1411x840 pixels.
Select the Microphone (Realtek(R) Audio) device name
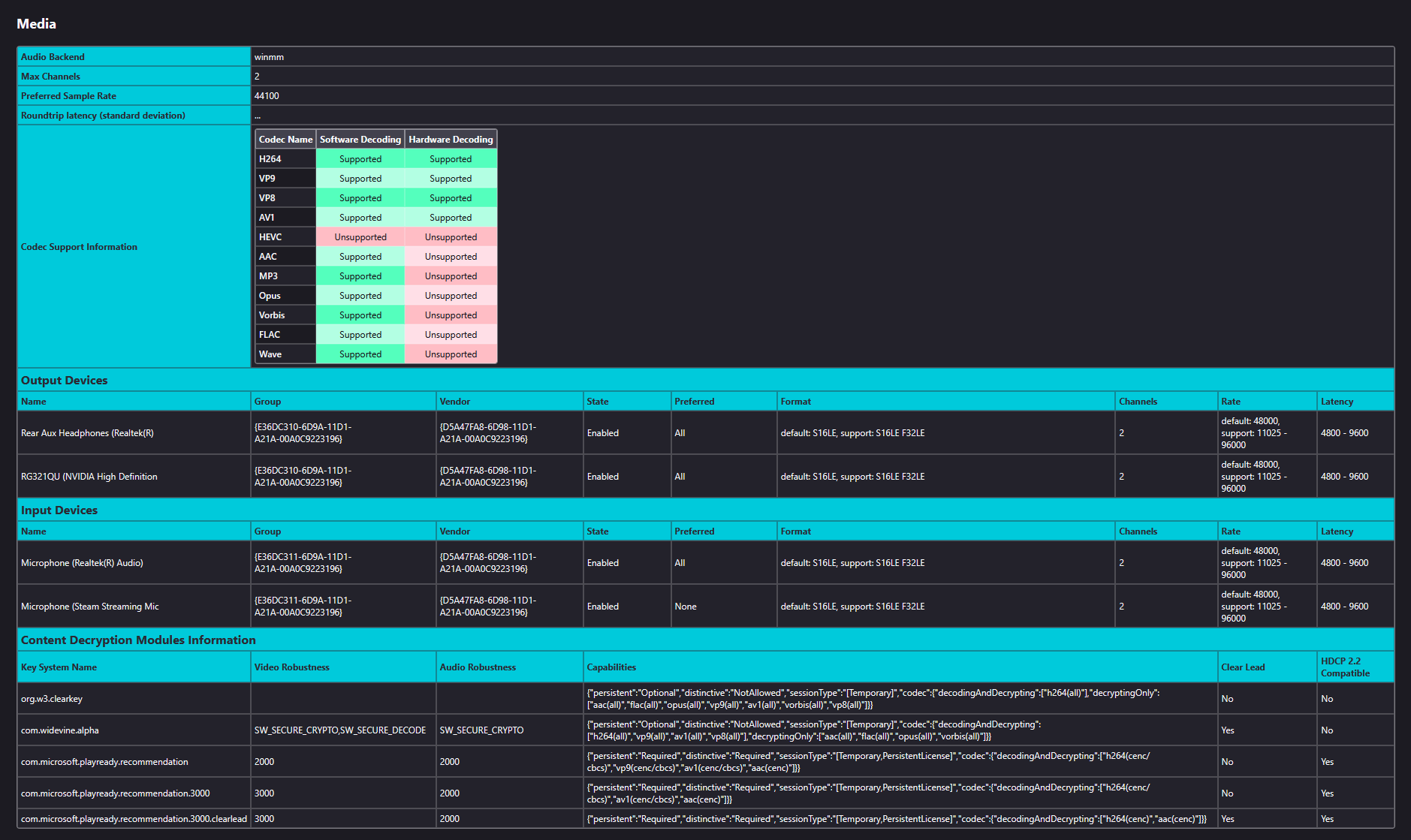click(82, 563)
